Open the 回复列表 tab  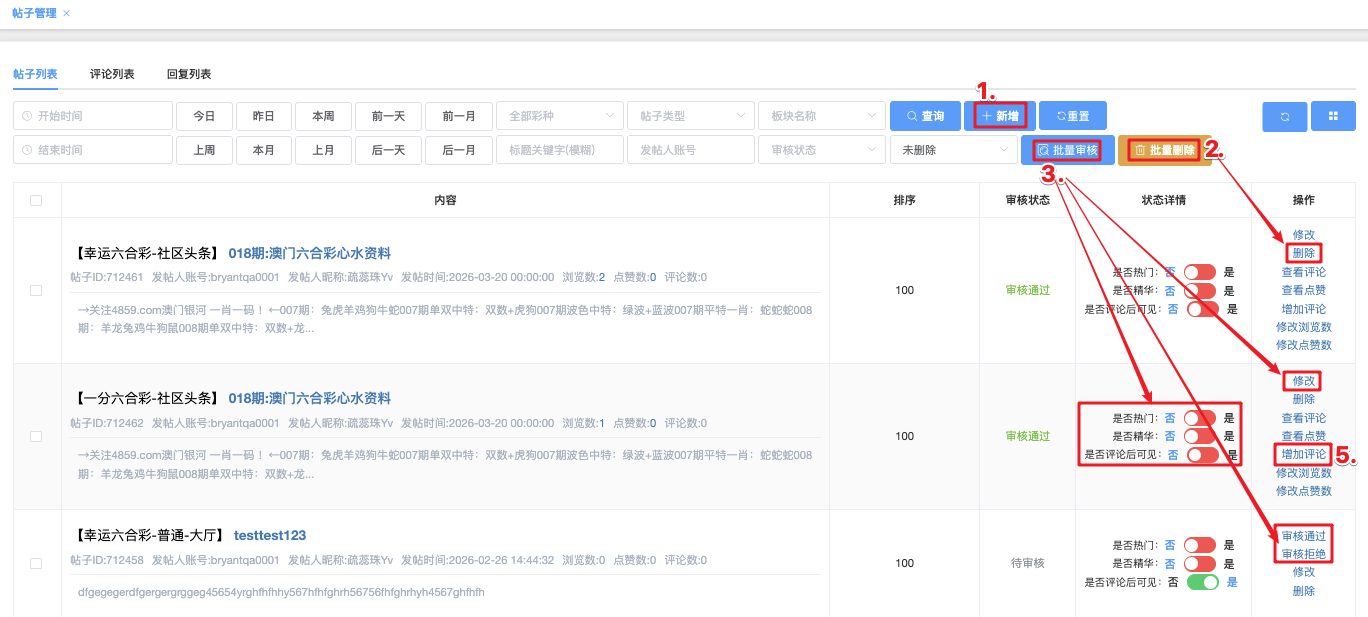[x=189, y=74]
